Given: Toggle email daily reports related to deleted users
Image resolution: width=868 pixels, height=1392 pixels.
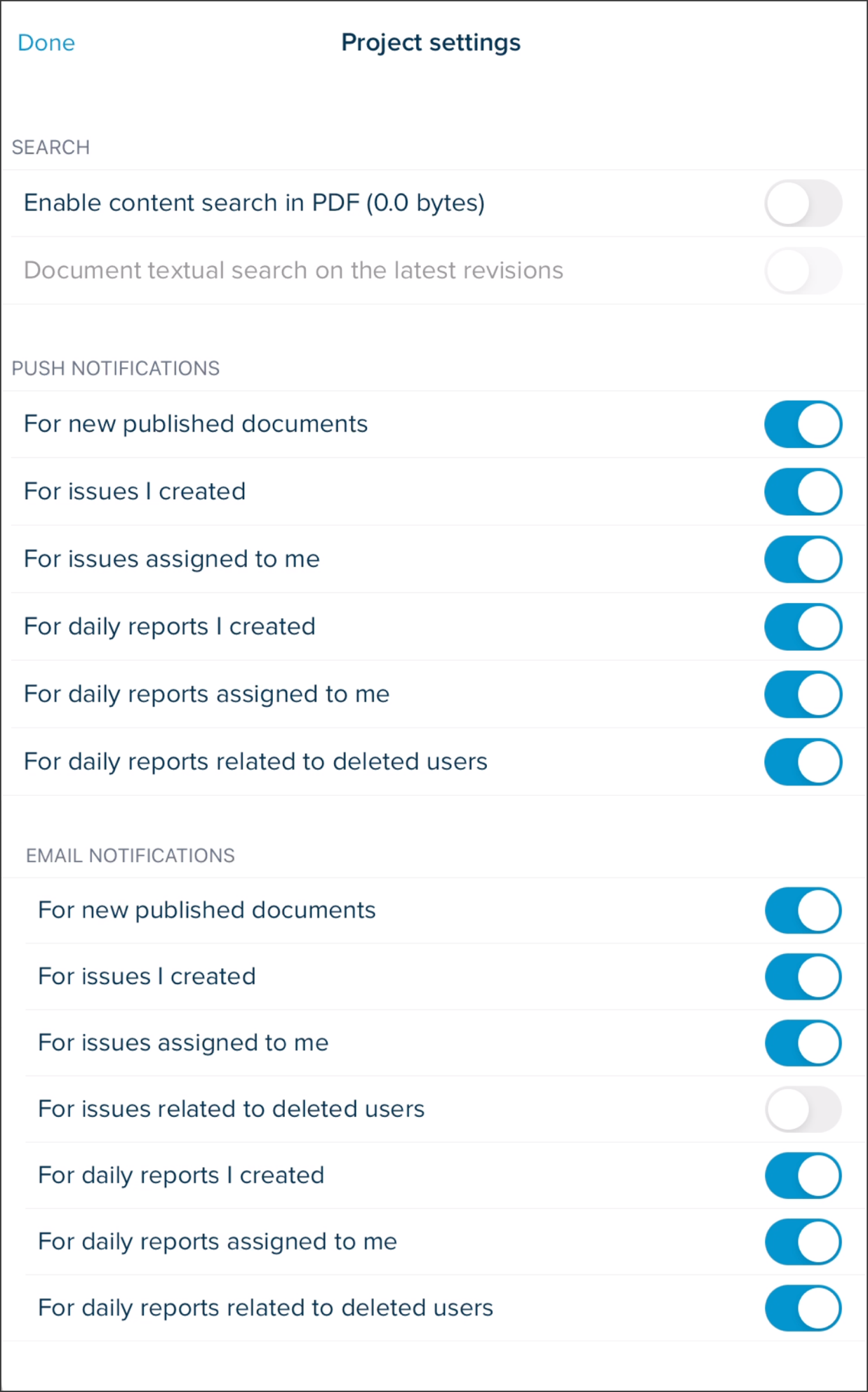Looking at the screenshot, I should point(803,1308).
